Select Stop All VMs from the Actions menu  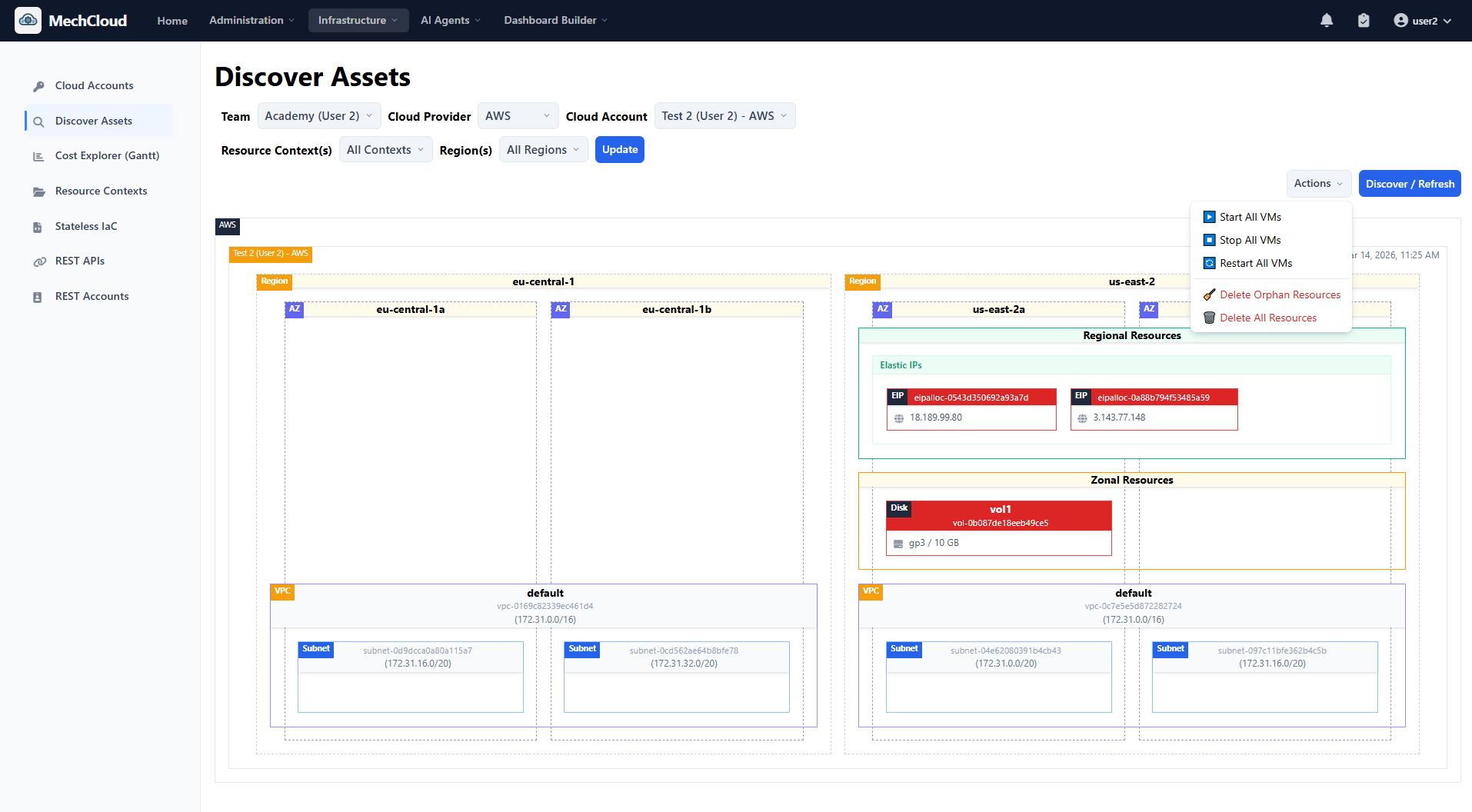(x=1250, y=240)
